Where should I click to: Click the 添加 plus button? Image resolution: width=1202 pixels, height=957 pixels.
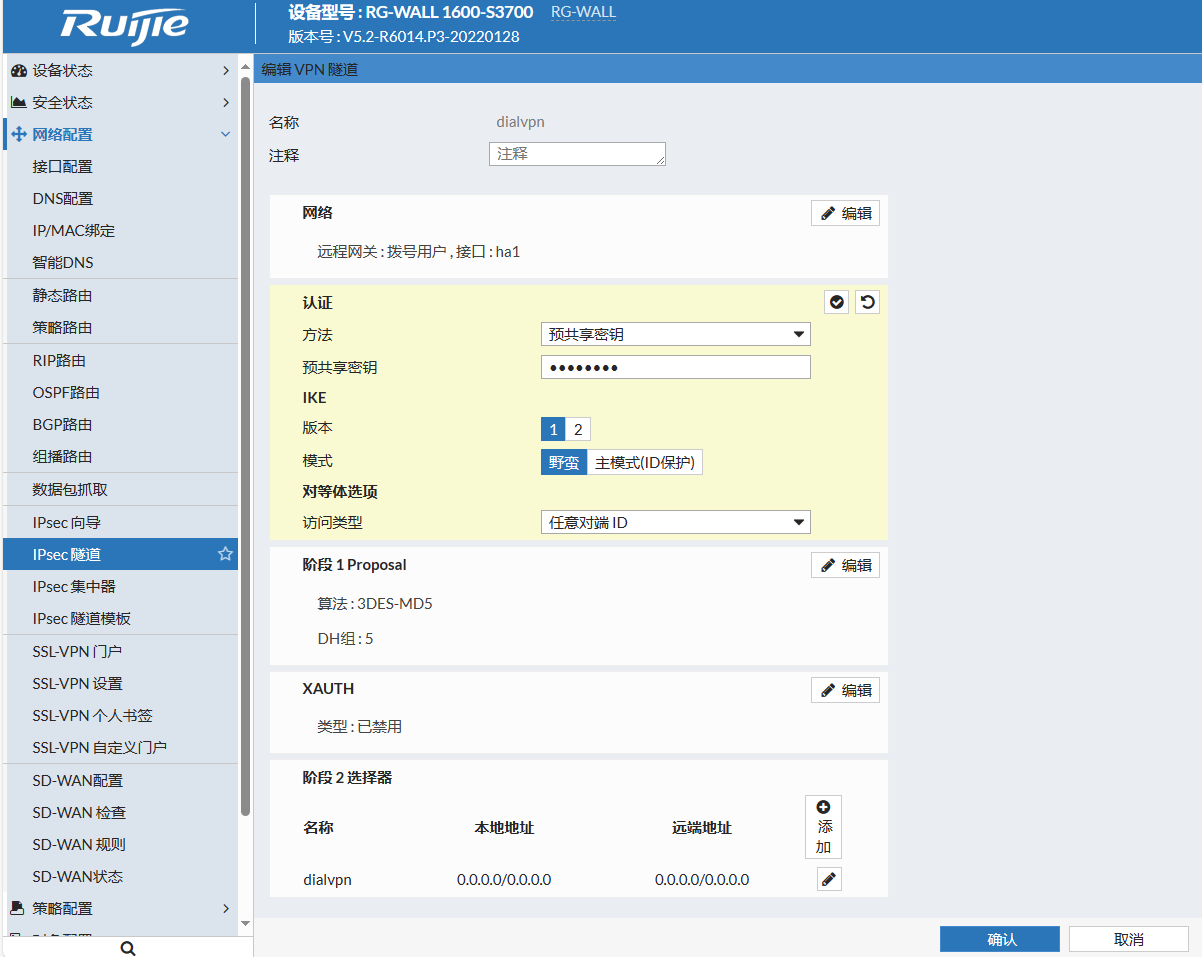point(823,826)
